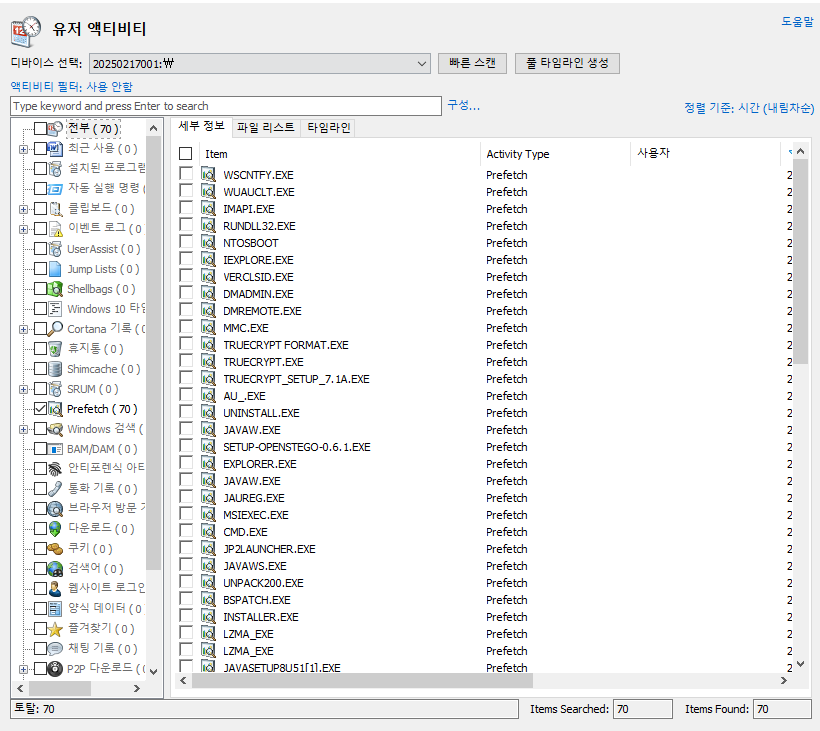Focus the keyword search input field
Screen dimensions: 820x731
[226, 106]
